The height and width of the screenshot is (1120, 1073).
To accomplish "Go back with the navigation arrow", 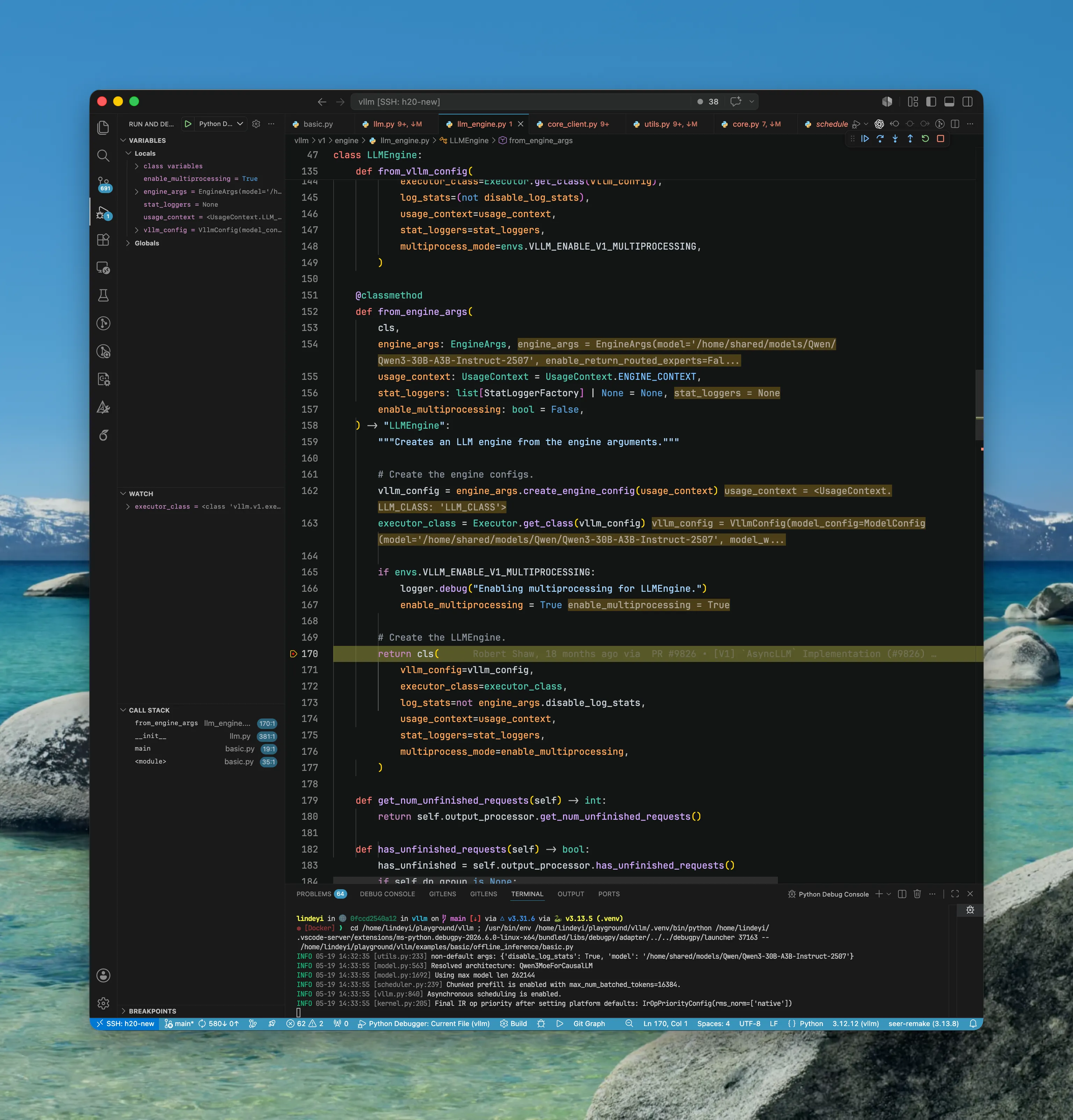I will (x=322, y=102).
